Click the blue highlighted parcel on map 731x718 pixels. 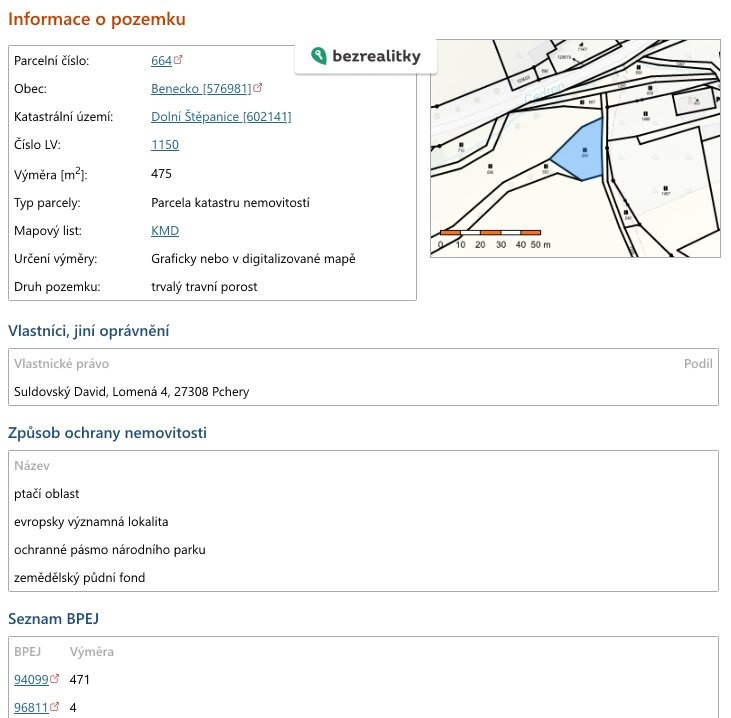click(583, 151)
